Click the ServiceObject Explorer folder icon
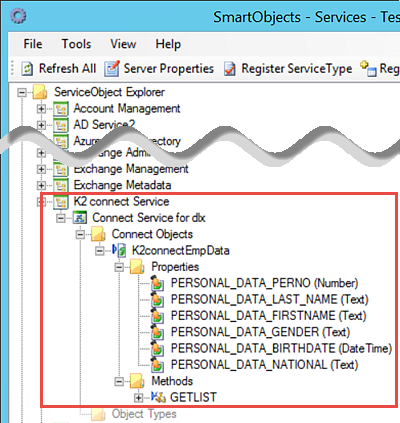Viewport: 400px width, 423px height. (40, 92)
